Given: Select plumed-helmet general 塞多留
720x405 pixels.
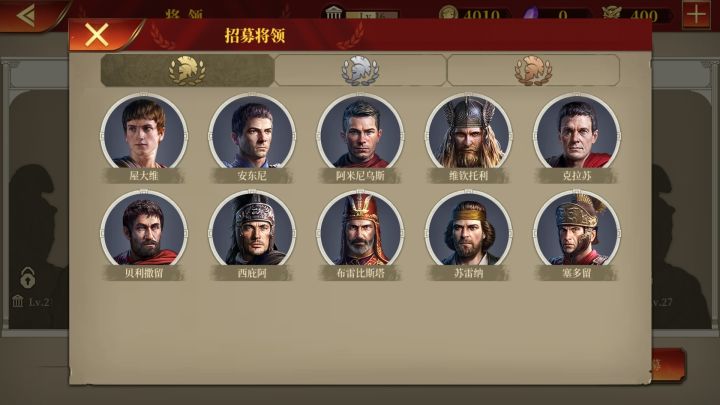Looking at the screenshot, I should 577,230.
